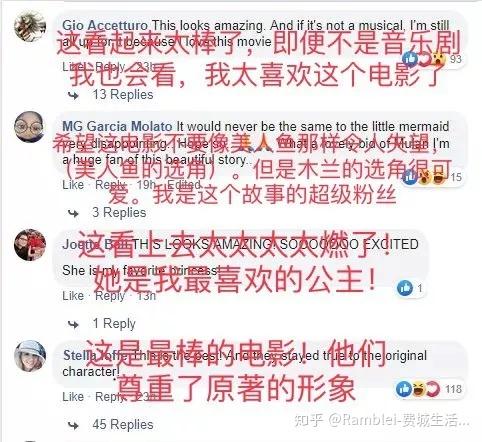This screenshot has height=442, width=482.
Task: Expand the 13 Replies thread
Action: [x=123, y=95]
